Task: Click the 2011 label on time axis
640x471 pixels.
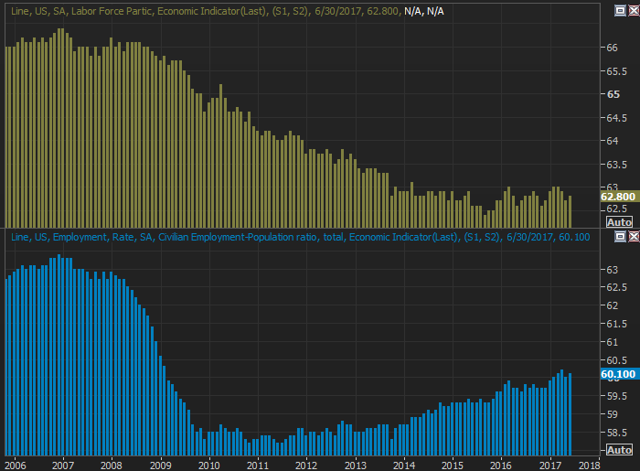Action: (x=258, y=465)
